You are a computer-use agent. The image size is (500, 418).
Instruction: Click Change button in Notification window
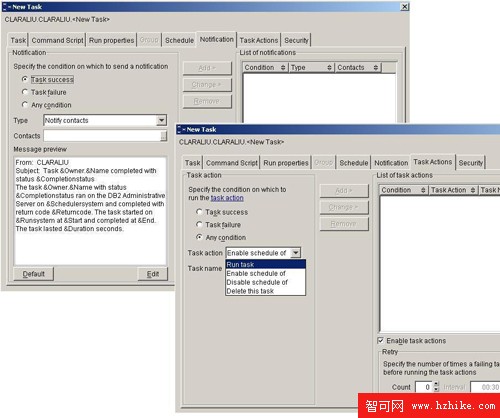(207, 85)
